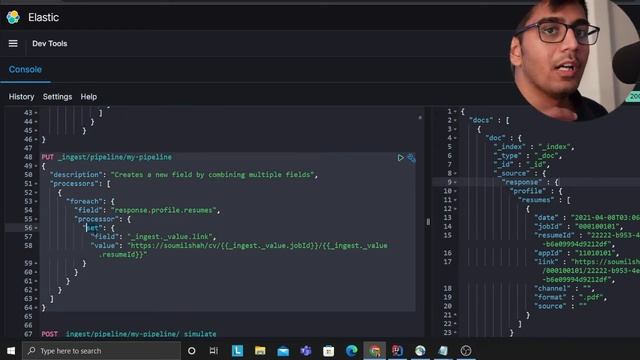Click the Elastic home title
This screenshot has width=640, height=360.
coord(44,17)
